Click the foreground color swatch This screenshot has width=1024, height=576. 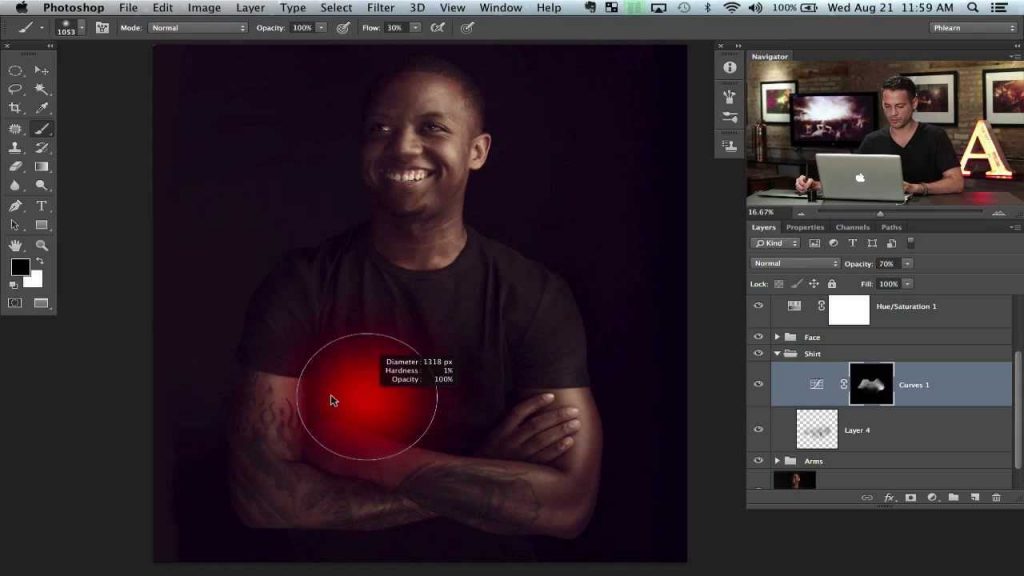point(20,267)
